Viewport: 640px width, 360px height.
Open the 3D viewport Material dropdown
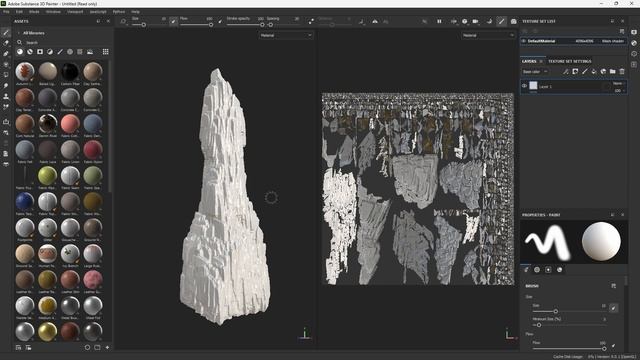286,36
